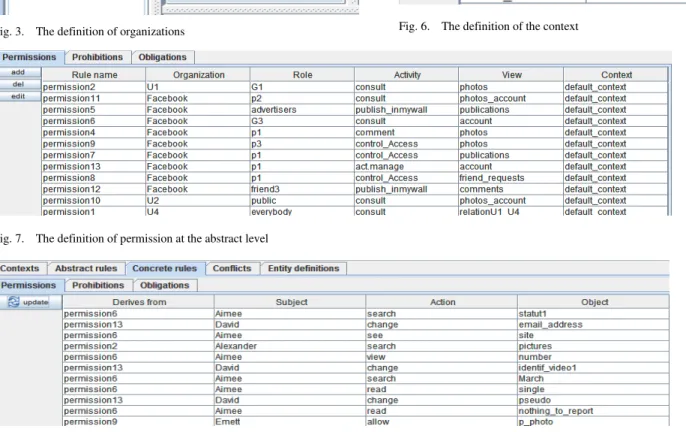Click the nothing_to_report object cell
This screenshot has width=686, height=432.
(x=594, y=411)
